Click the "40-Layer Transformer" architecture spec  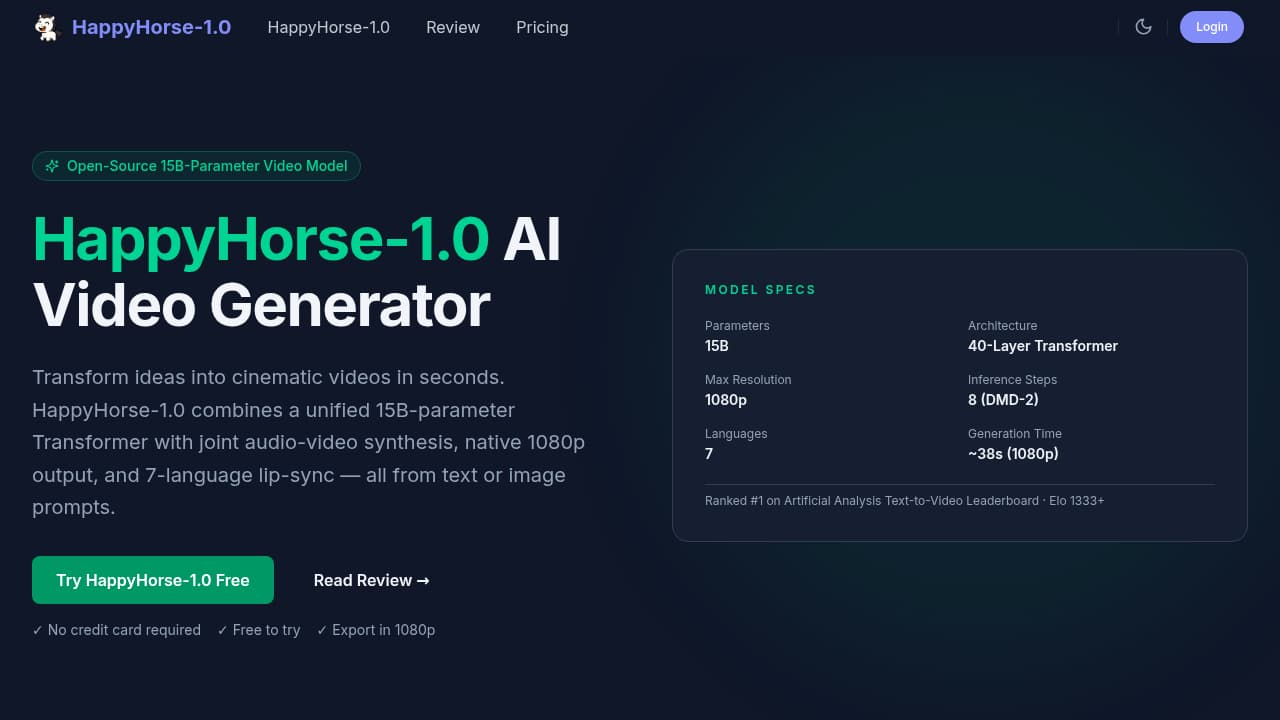[1043, 346]
